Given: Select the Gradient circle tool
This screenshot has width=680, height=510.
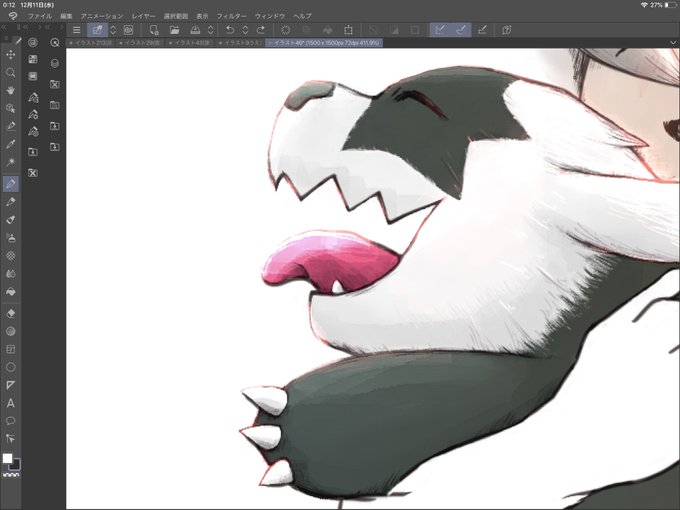Looking at the screenshot, I should tap(11, 331).
